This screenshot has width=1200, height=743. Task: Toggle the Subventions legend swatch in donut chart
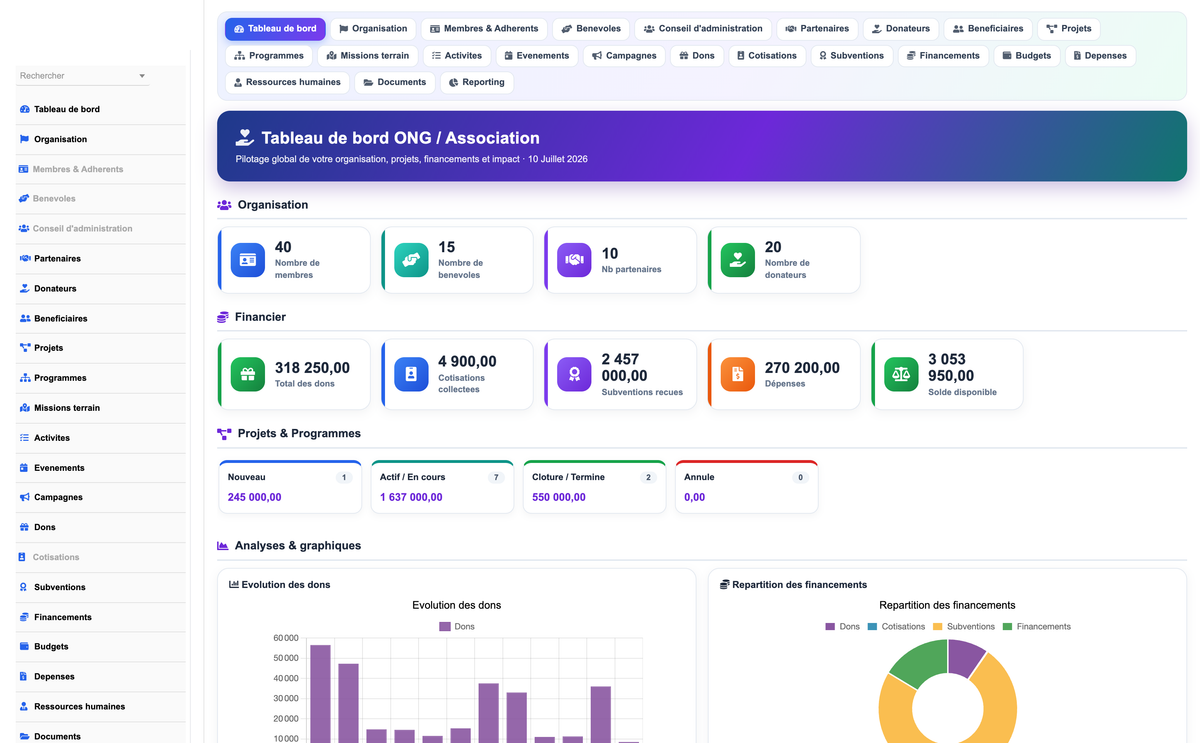(938, 627)
